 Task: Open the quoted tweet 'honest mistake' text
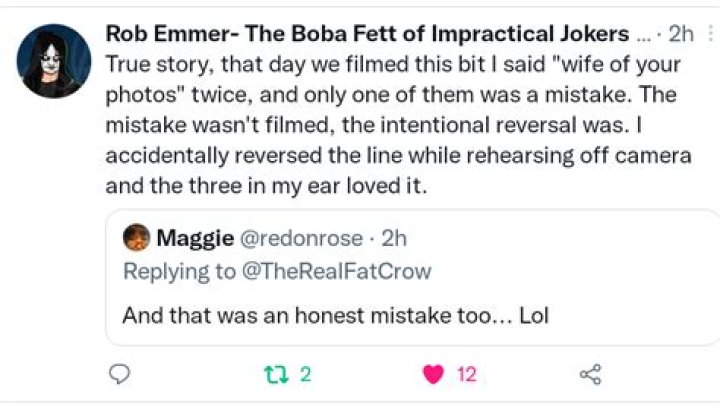point(336,315)
